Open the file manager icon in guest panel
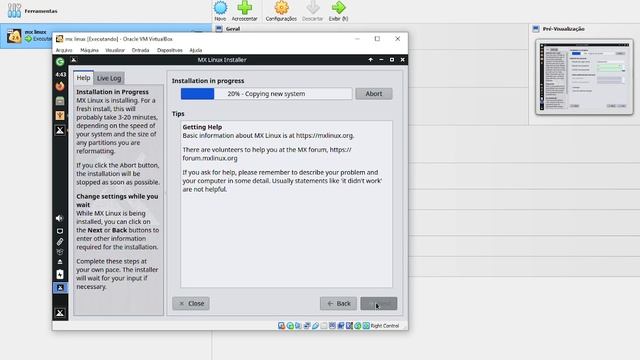 point(60,101)
